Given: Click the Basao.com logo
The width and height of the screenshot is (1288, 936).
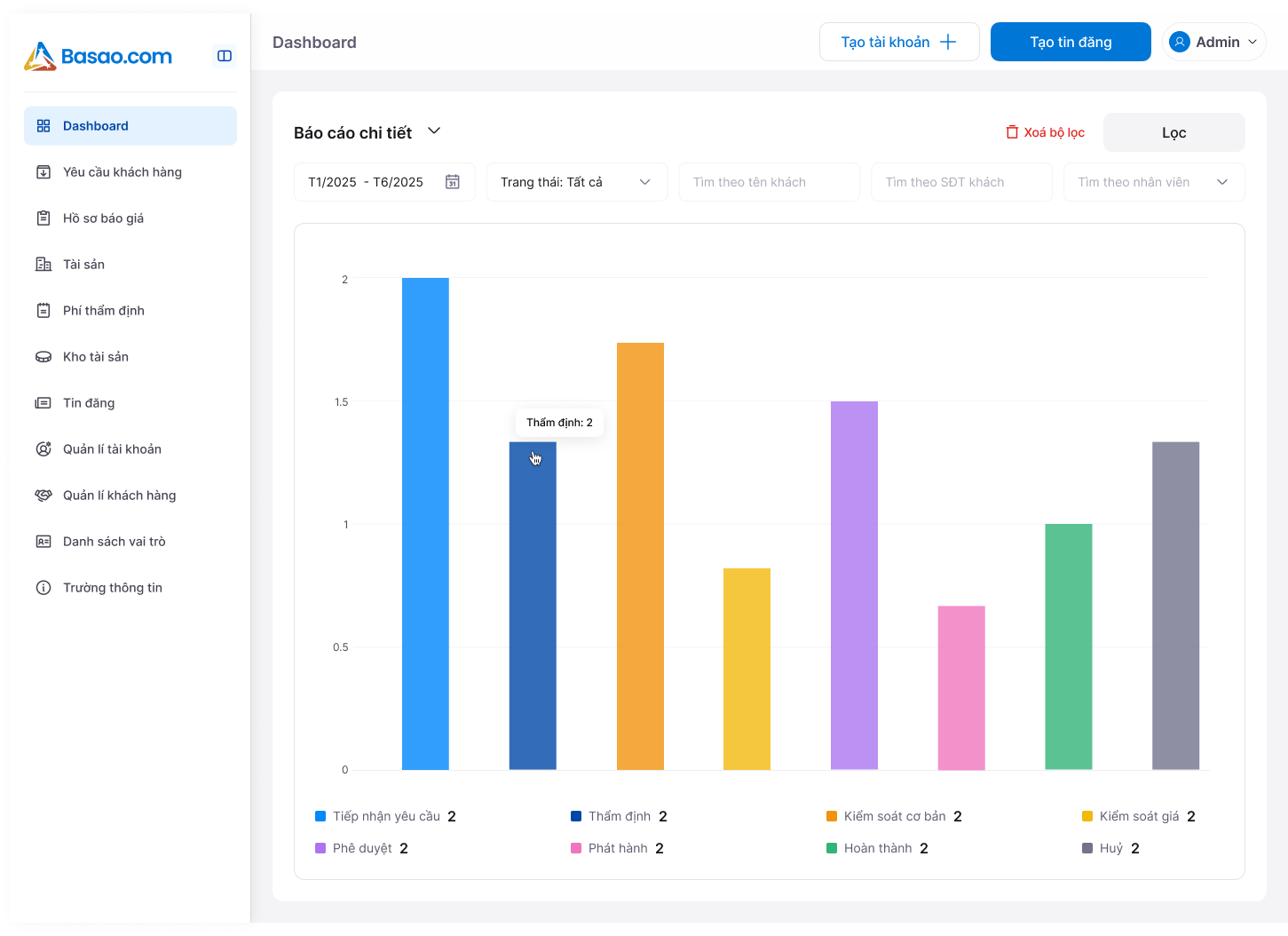Looking at the screenshot, I should point(99,56).
